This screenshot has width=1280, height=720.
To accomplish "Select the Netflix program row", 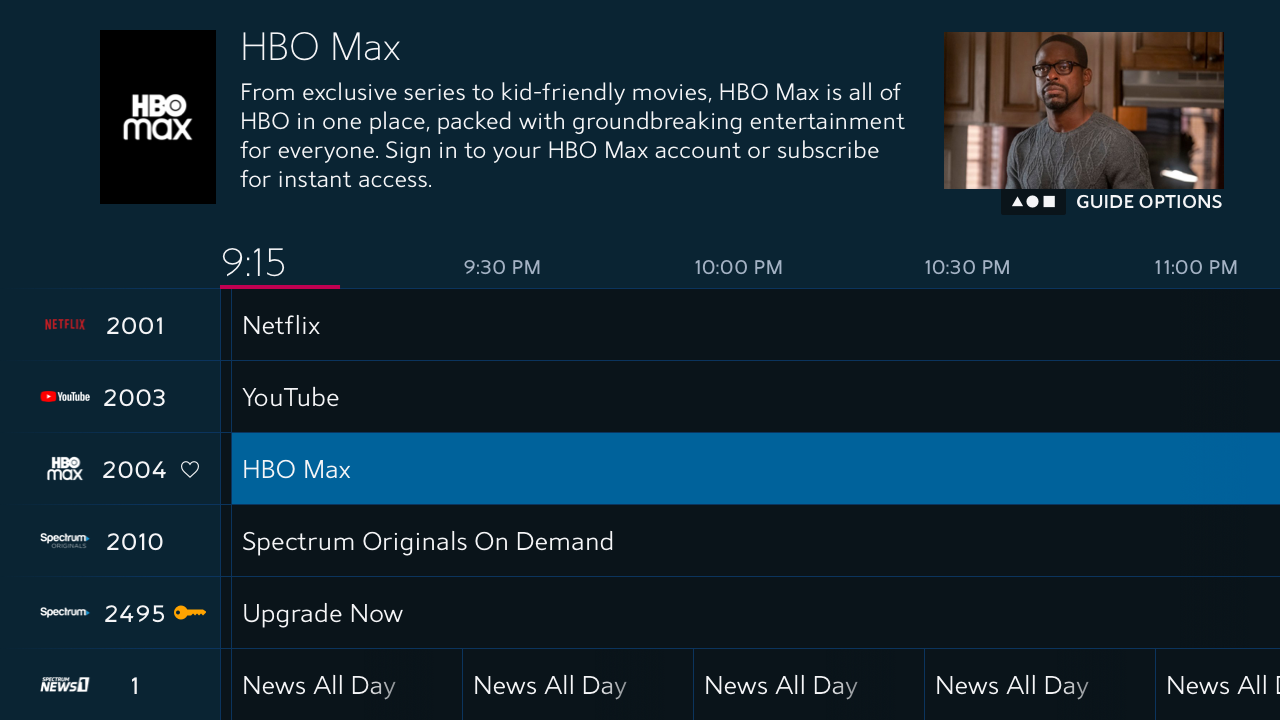I will click(755, 325).
